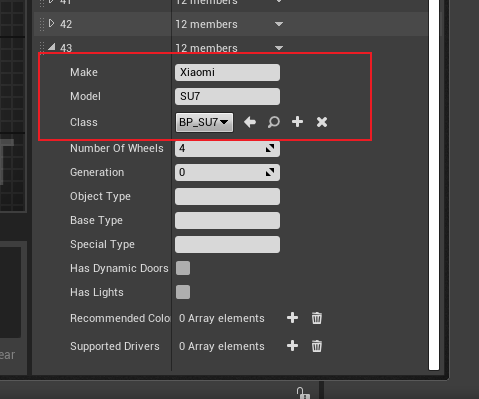Click the Number Of Wheels value field
This screenshot has width=479, height=399.
tap(227, 148)
